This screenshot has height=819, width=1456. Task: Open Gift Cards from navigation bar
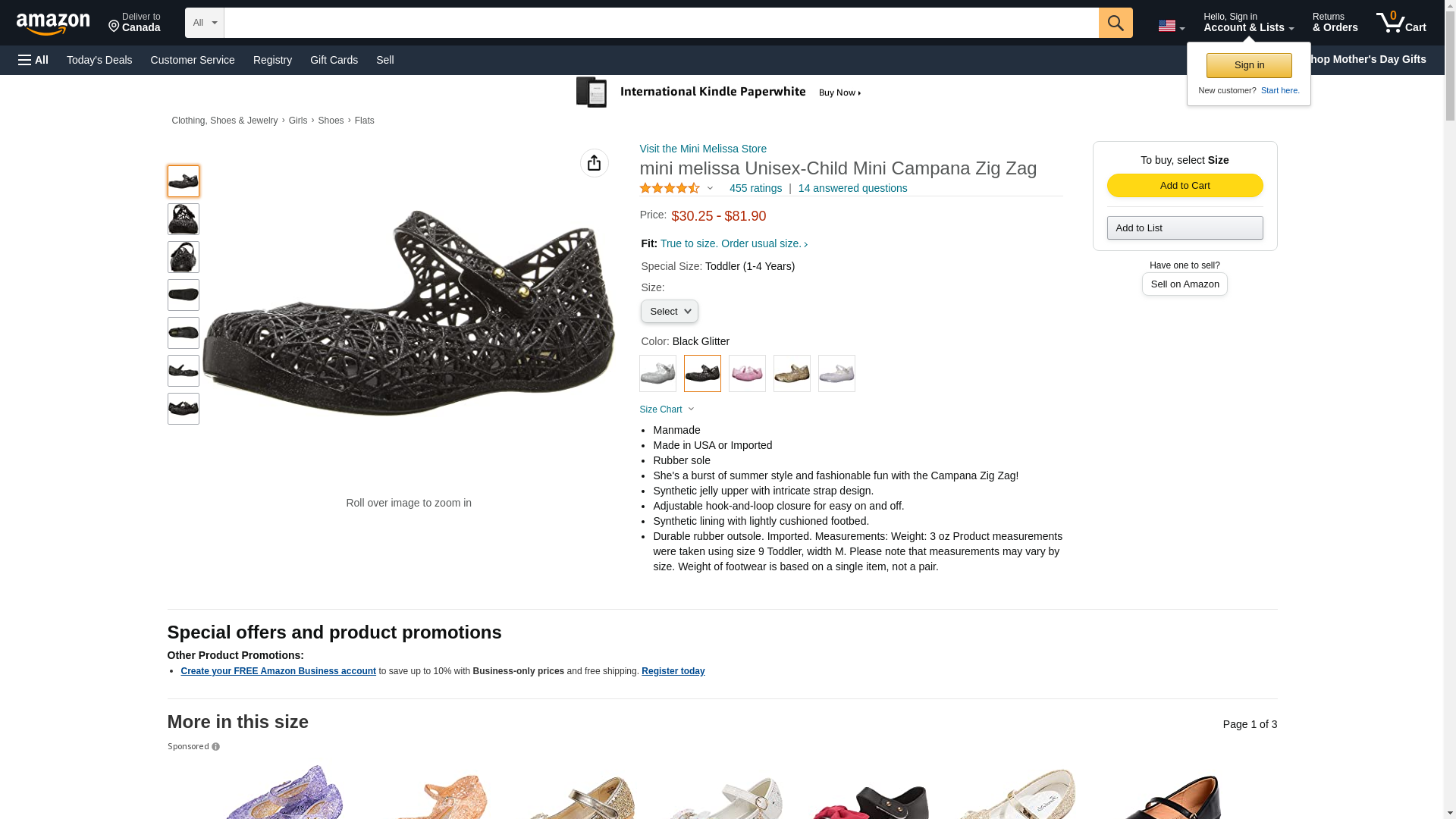(x=334, y=60)
